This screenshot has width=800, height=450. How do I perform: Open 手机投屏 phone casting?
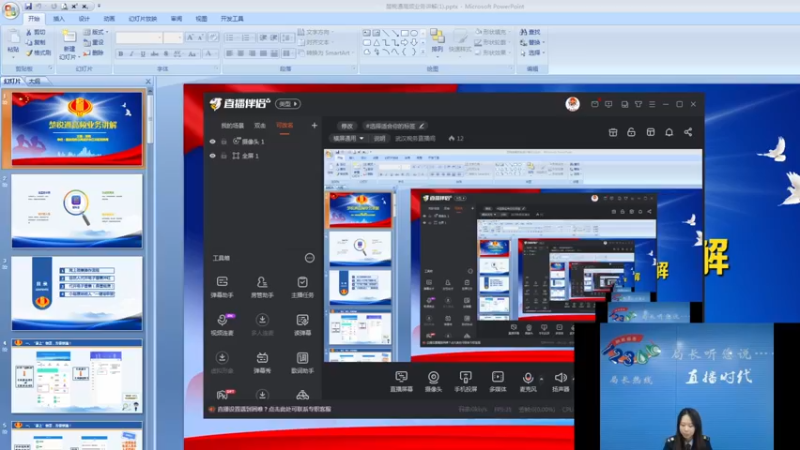click(465, 381)
